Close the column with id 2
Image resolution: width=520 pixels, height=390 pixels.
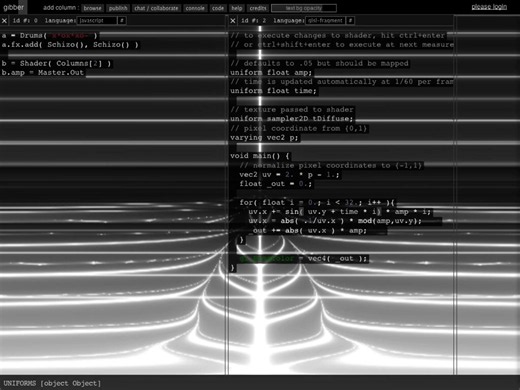pos(233,21)
